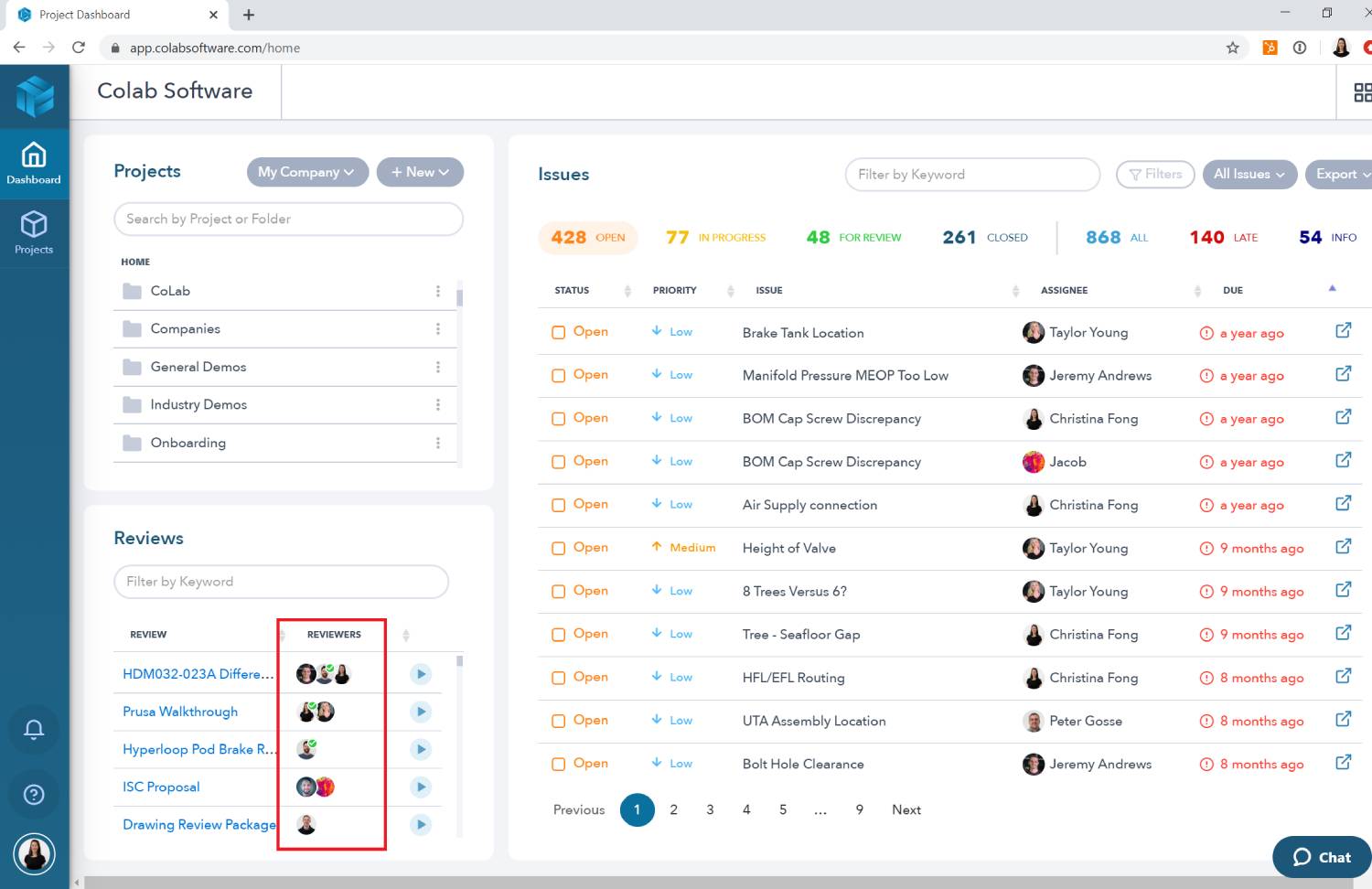
Task: Sort issues by Due date arrow
Action: coord(1332,288)
